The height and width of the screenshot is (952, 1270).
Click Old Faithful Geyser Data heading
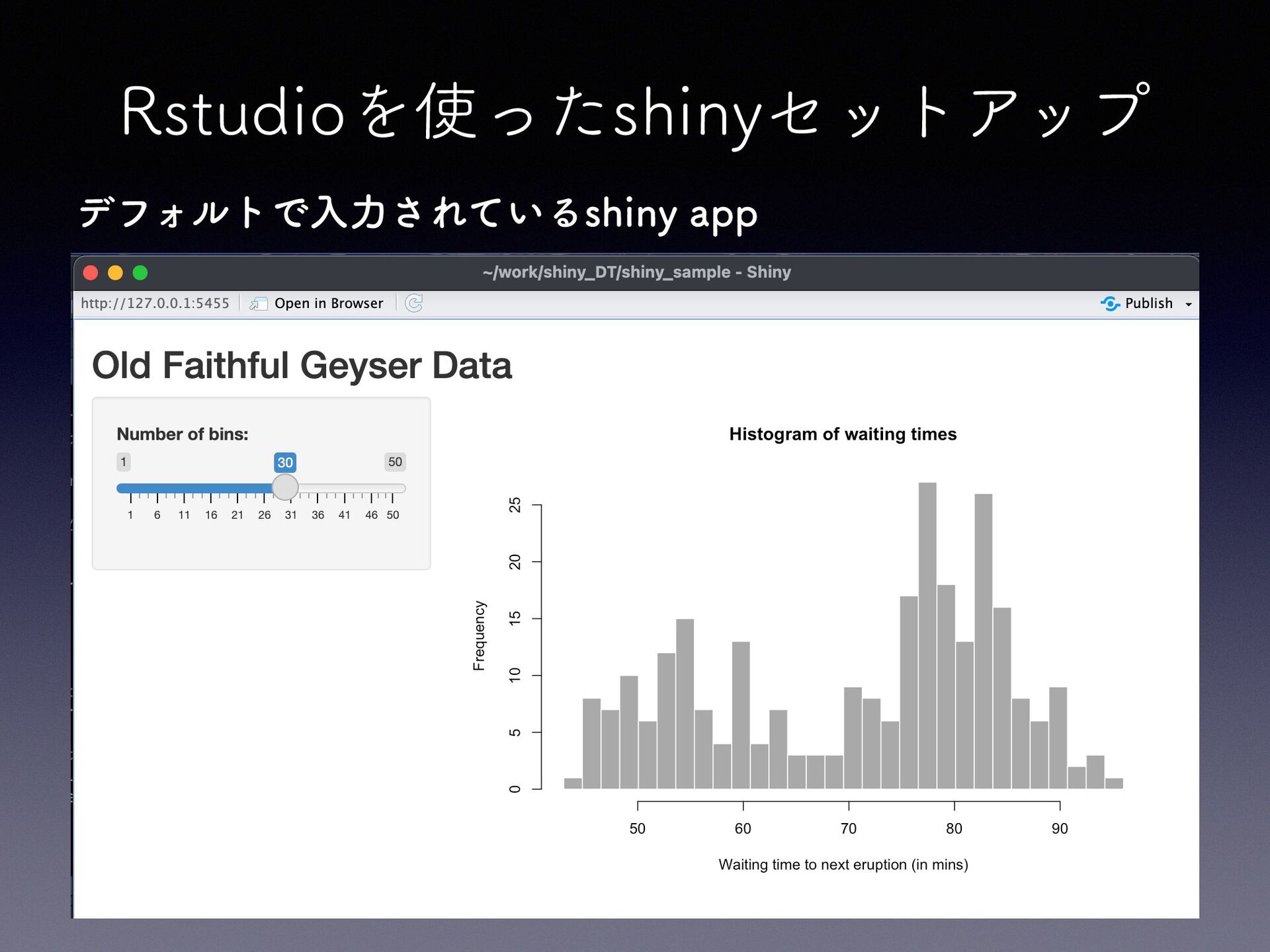pos(302,366)
